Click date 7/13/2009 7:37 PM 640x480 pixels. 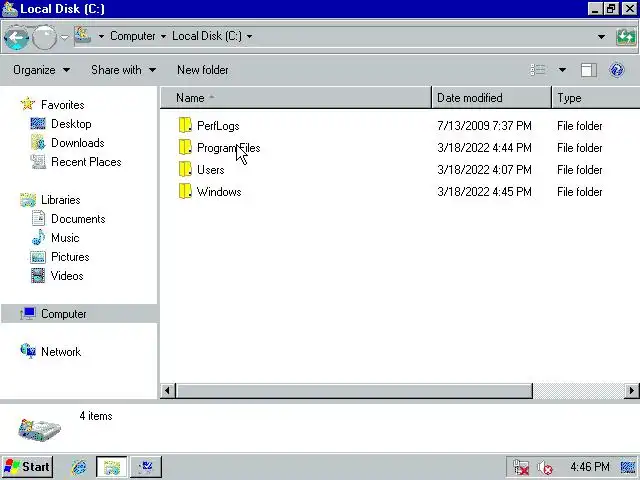pyautogui.click(x=484, y=126)
